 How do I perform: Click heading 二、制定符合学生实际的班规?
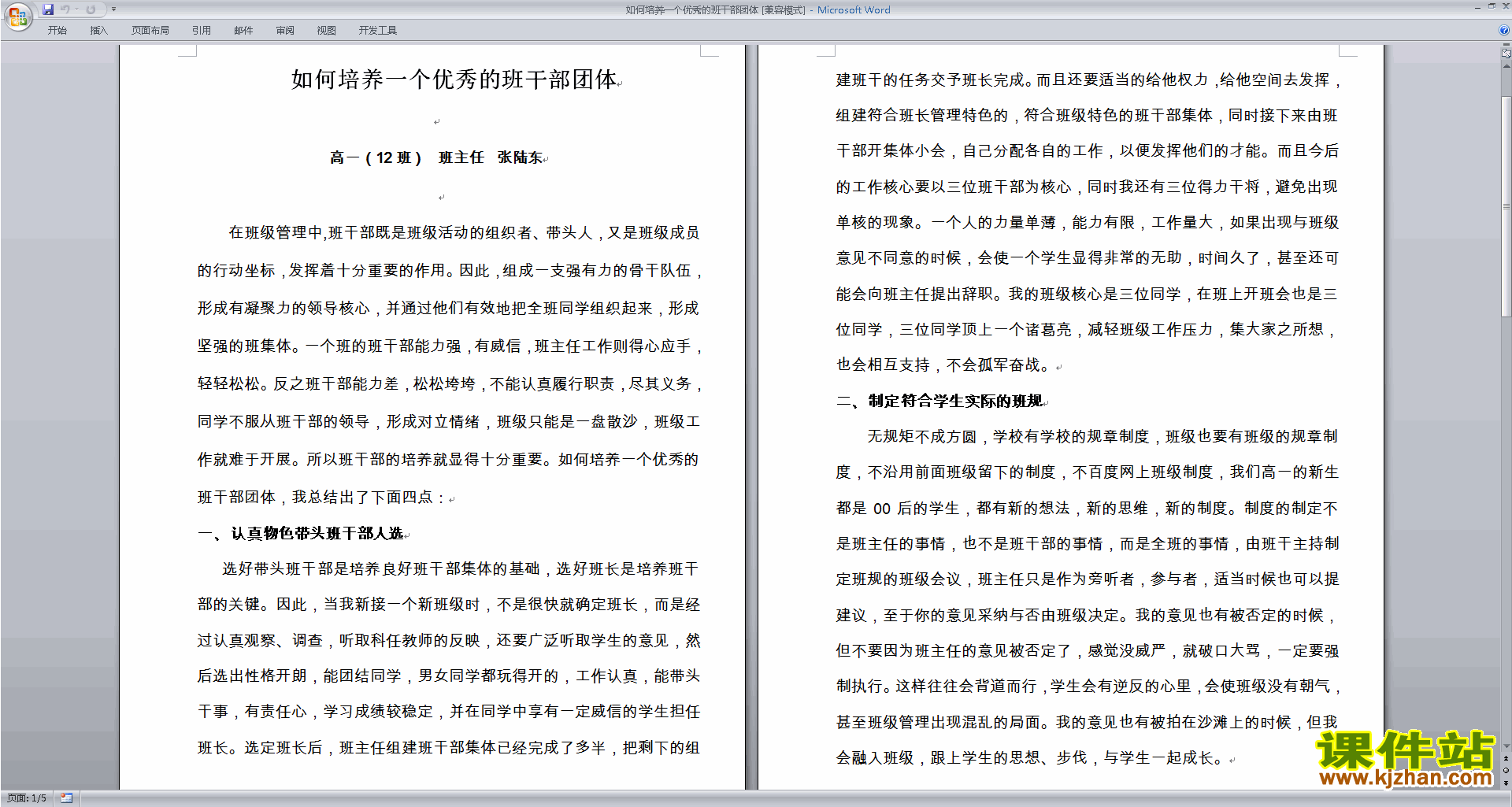940,401
